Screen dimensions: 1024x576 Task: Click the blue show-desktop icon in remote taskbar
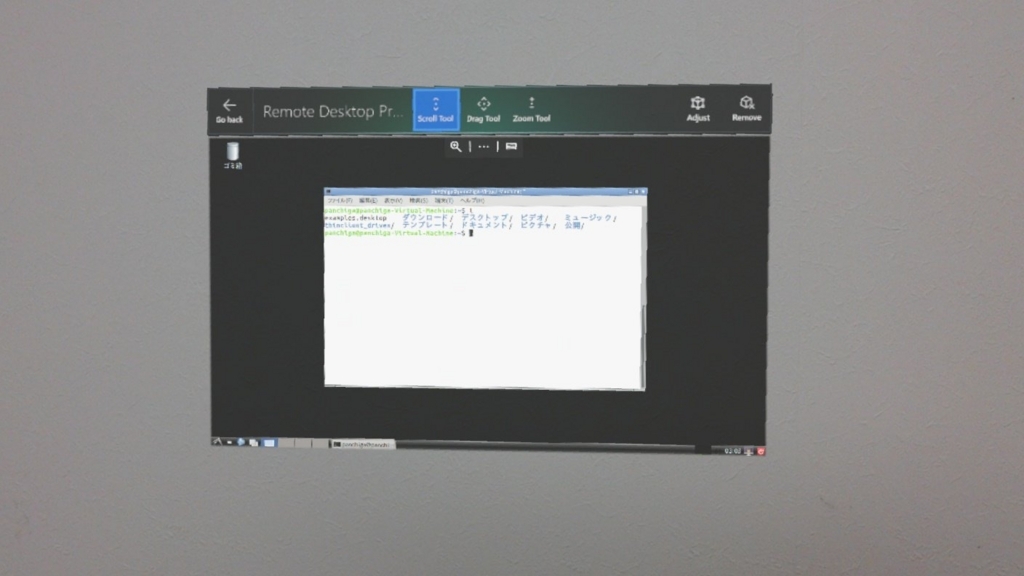point(269,443)
